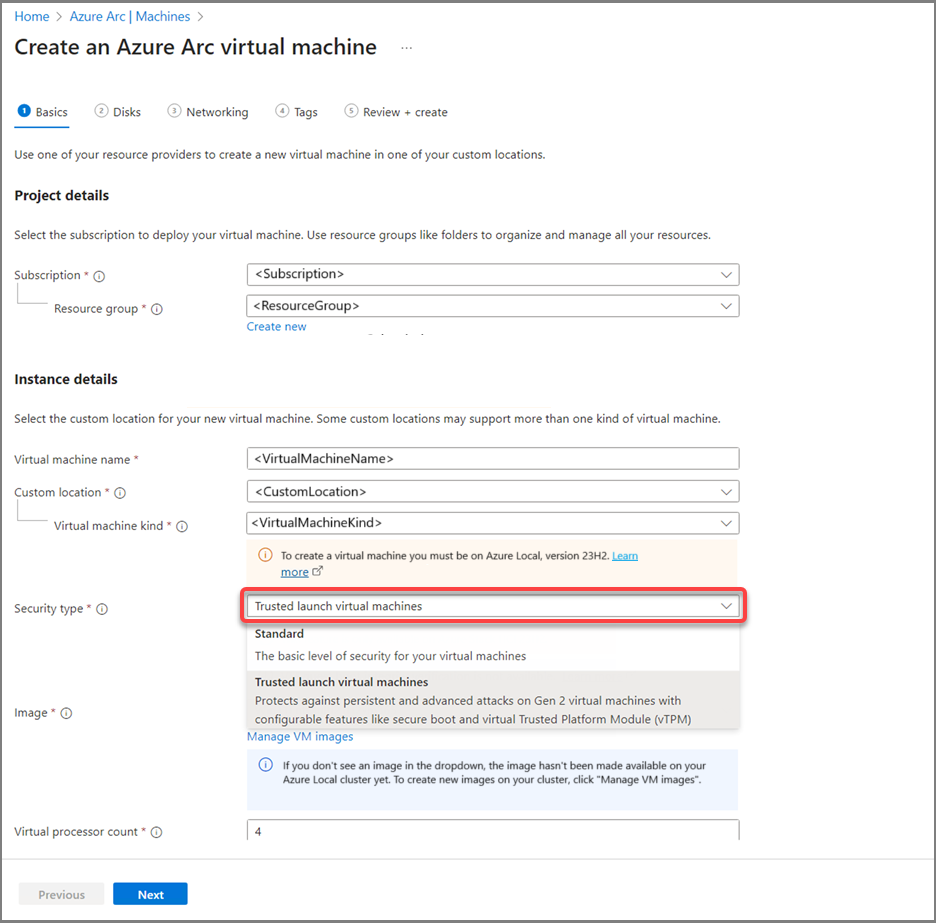Click the 'Project details' heading
The width and height of the screenshot is (936, 924).
point(61,196)
